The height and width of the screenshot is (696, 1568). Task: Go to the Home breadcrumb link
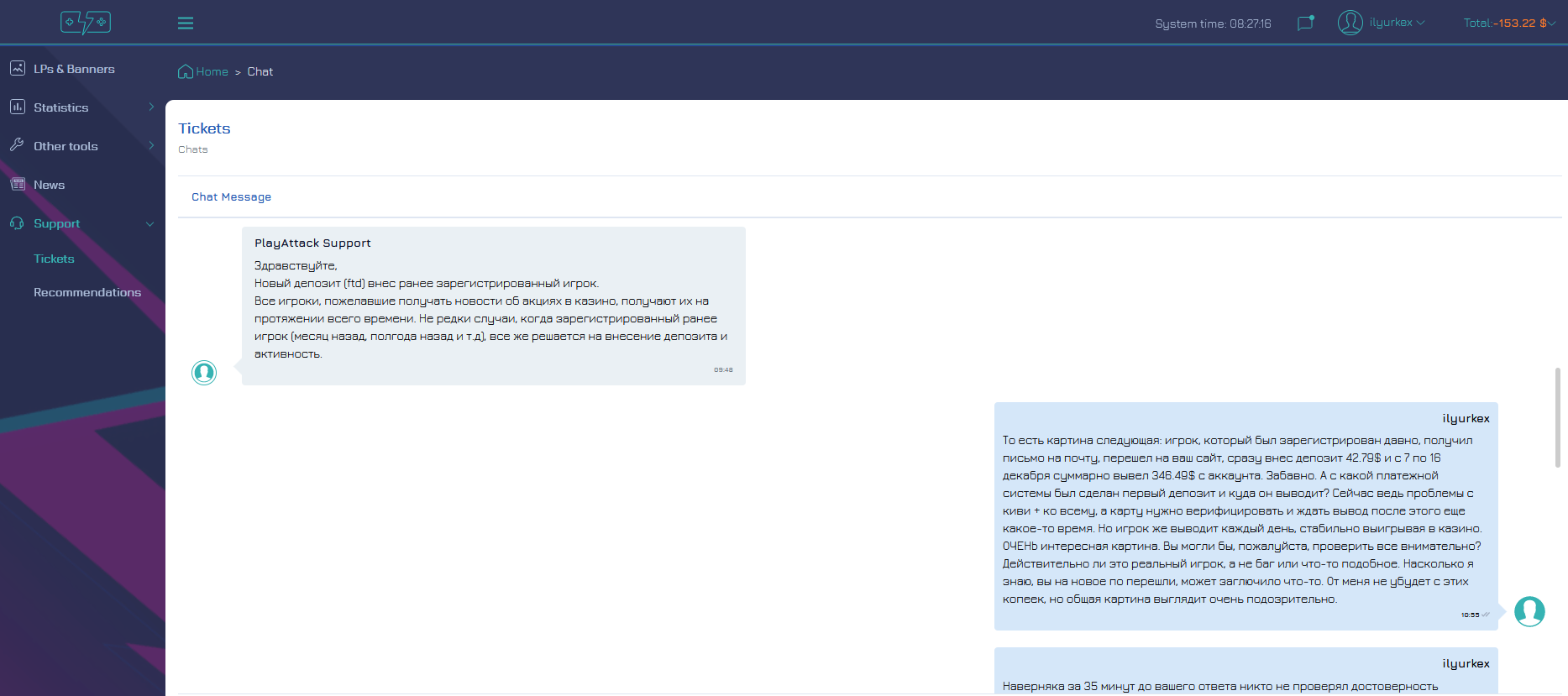212,71
